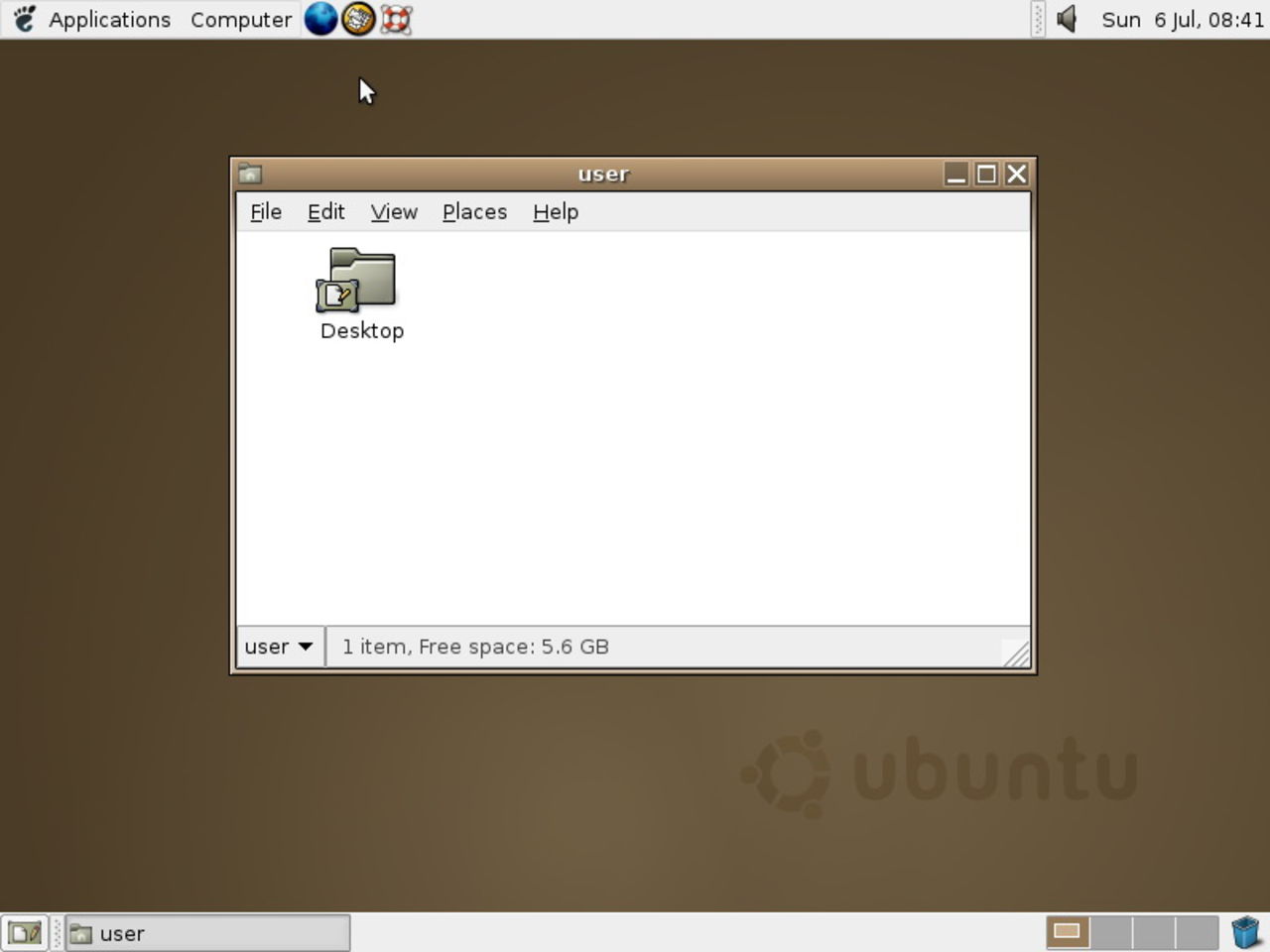Toggle the active 'user' window in the taskbar

tap(205, 932)
